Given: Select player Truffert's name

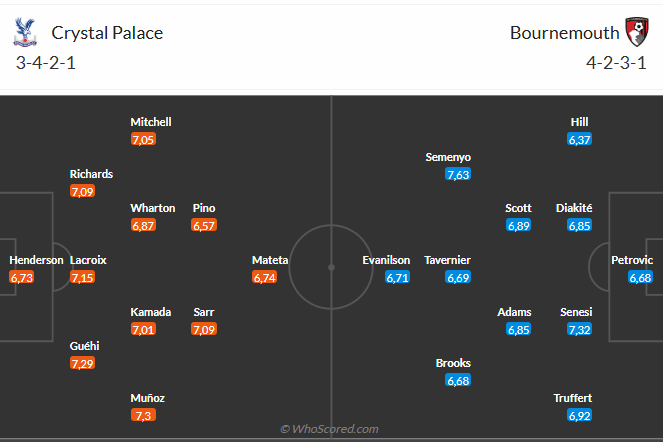Looking at the screenshot, I should pyautogui.click(x=573, y=398).
